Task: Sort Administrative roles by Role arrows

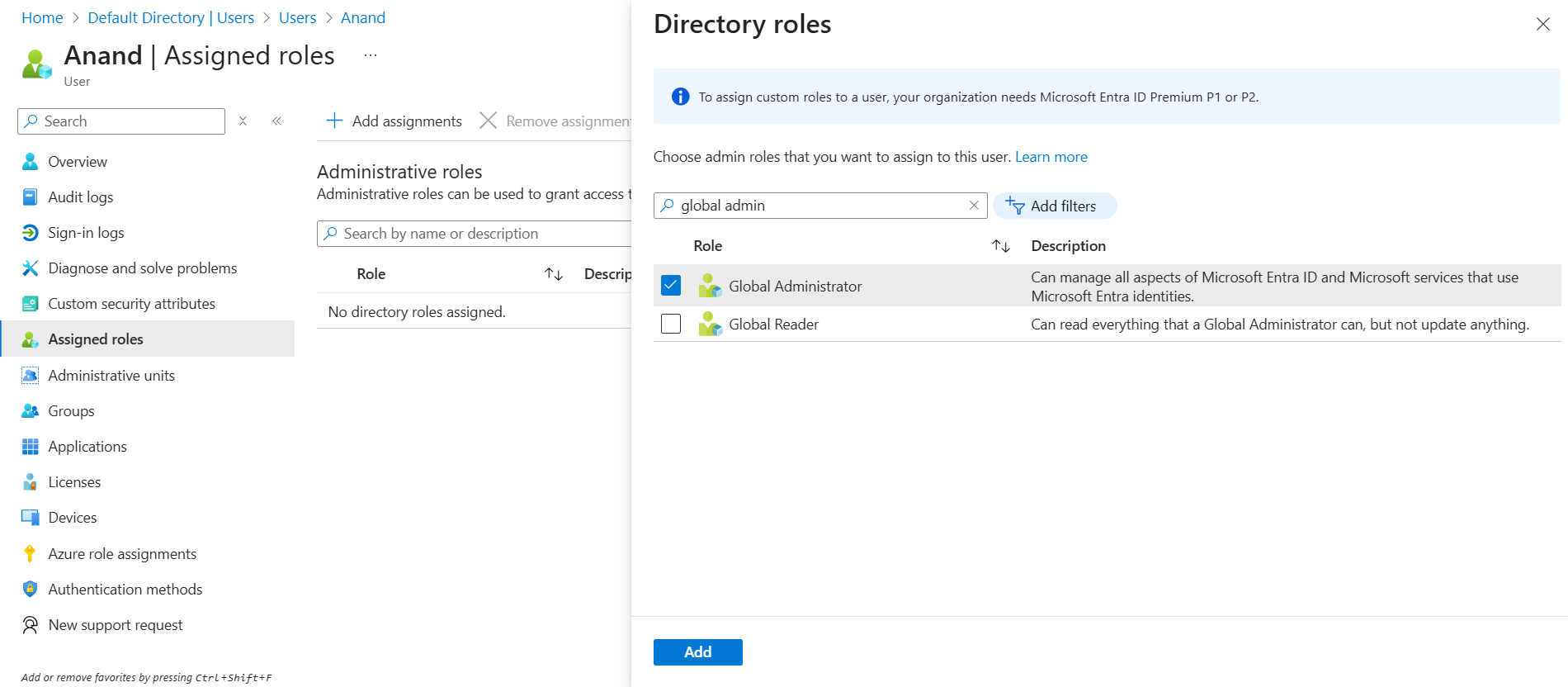Action: 554,274
